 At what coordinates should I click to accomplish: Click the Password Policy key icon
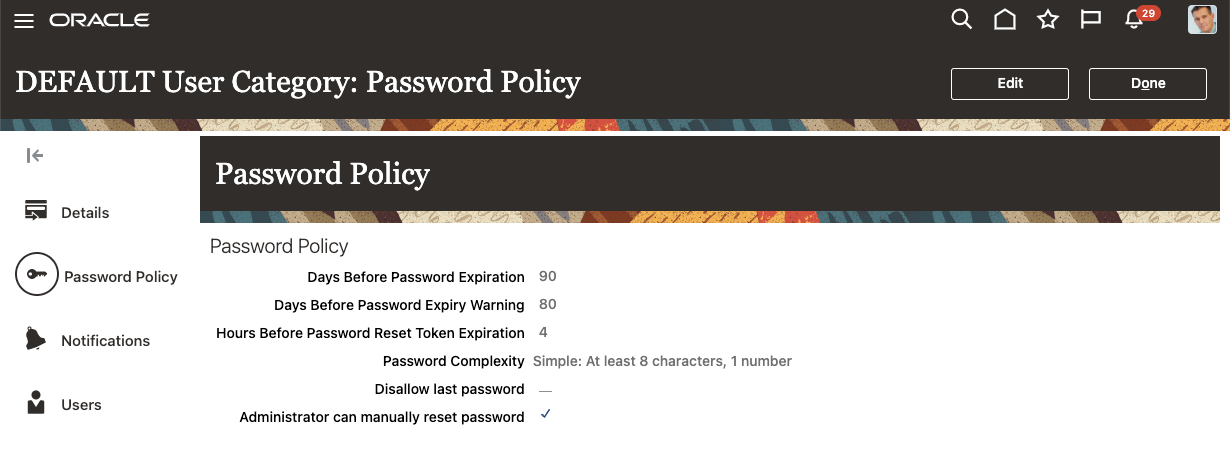click(37, 276)
